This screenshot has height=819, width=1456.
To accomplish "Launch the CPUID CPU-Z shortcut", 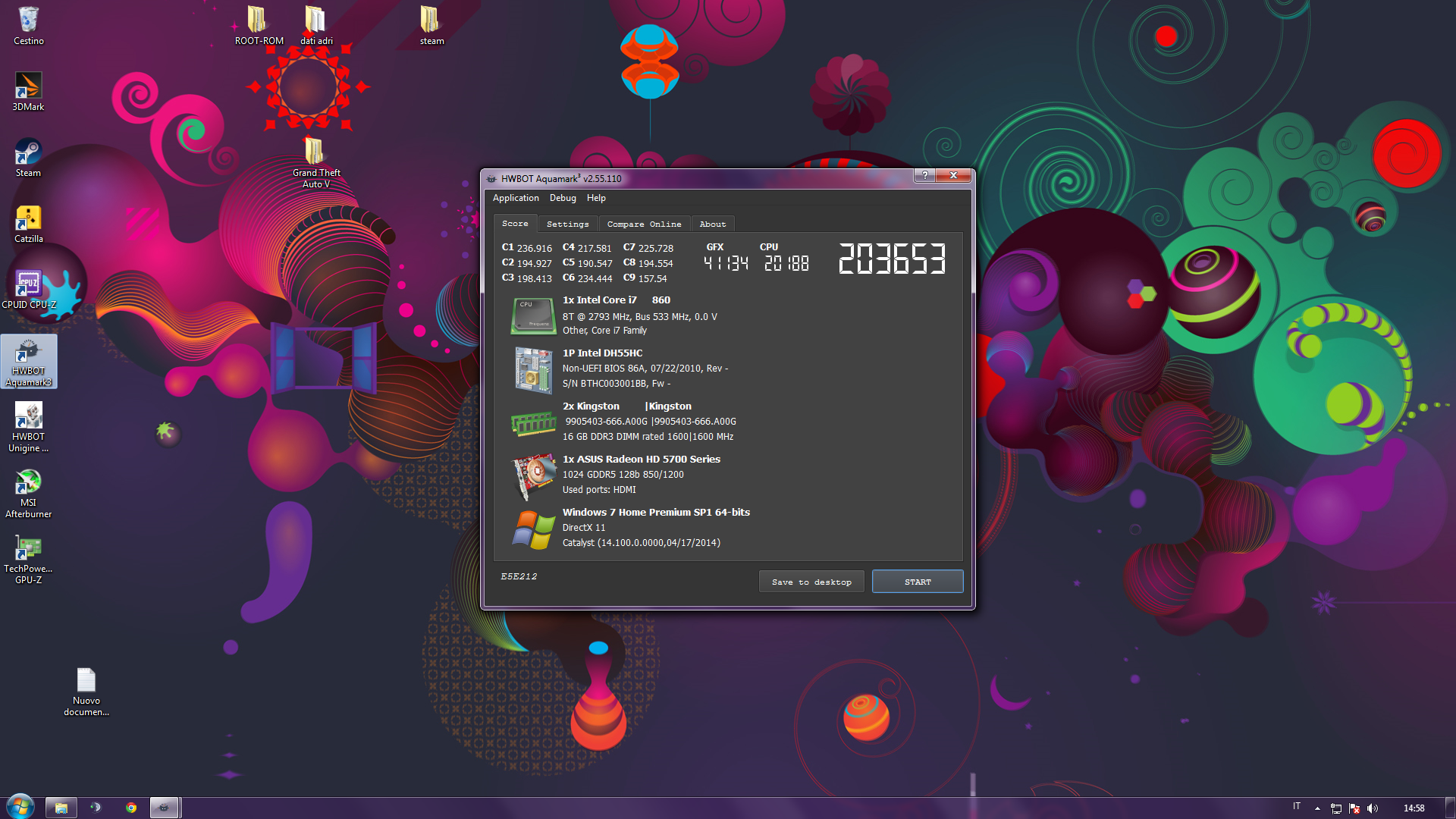I will click(28, 289).
